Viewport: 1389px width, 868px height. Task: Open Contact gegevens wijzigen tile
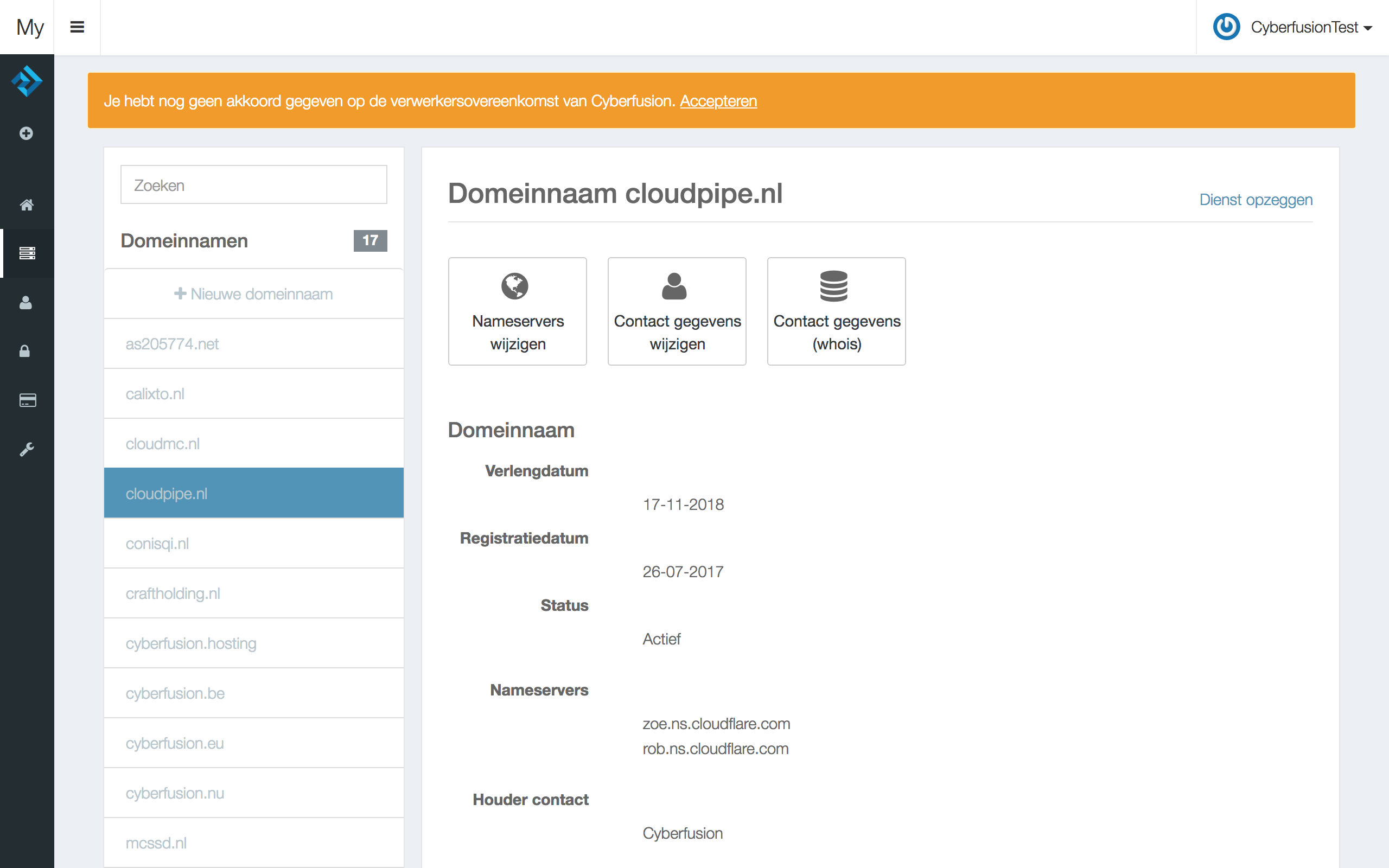(677, 310)
